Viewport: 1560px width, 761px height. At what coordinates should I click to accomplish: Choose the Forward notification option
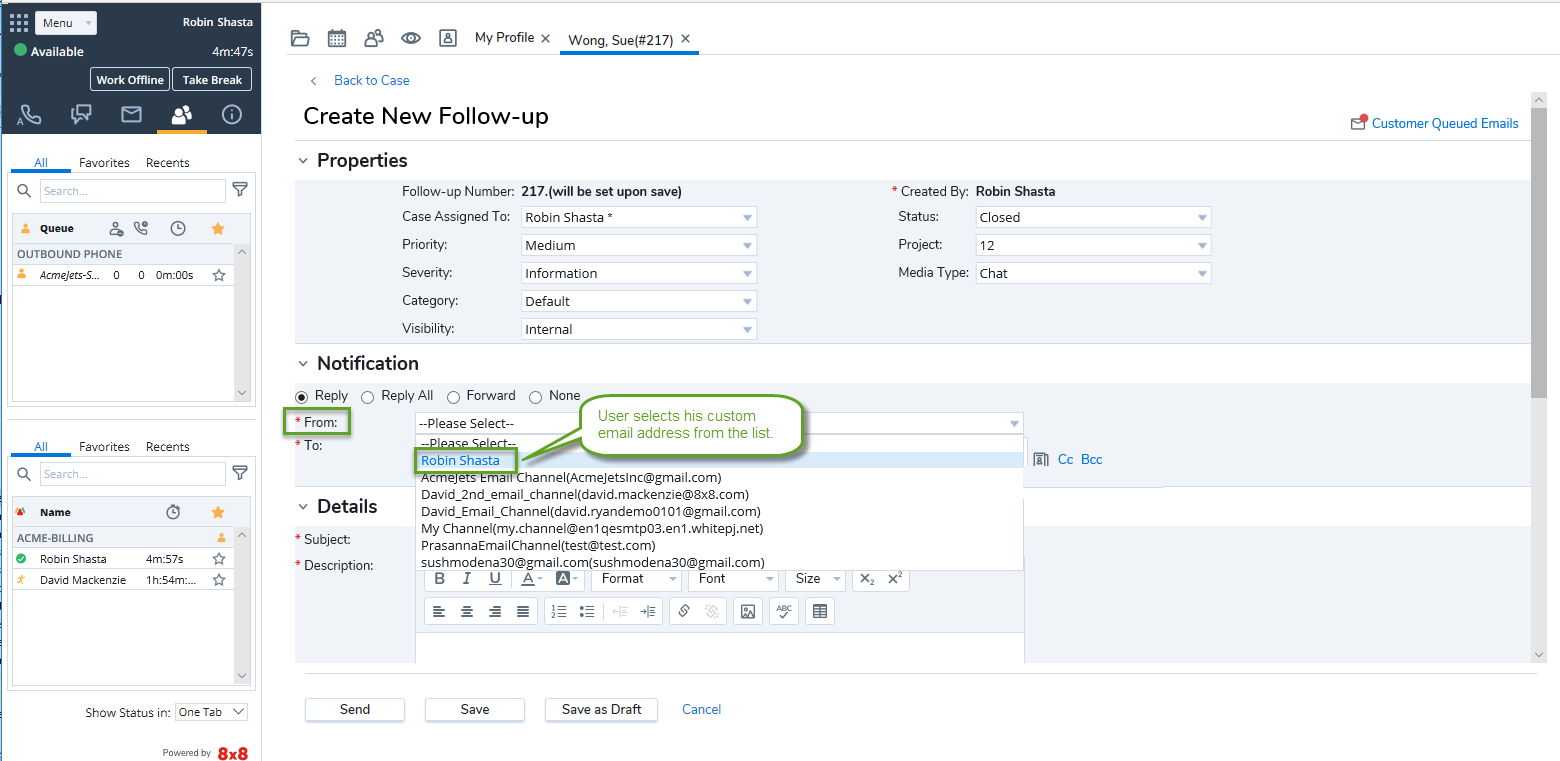click(454, 396)
